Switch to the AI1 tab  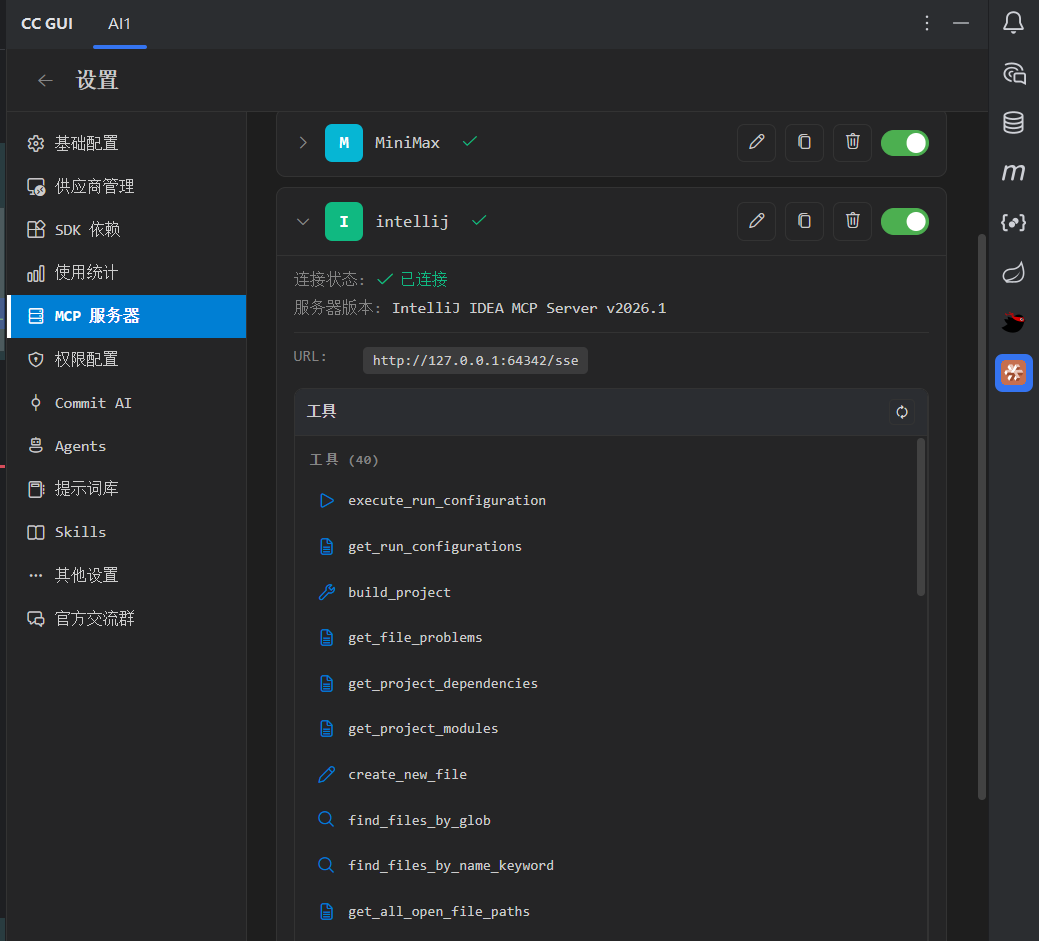click(x=120, y=23)
